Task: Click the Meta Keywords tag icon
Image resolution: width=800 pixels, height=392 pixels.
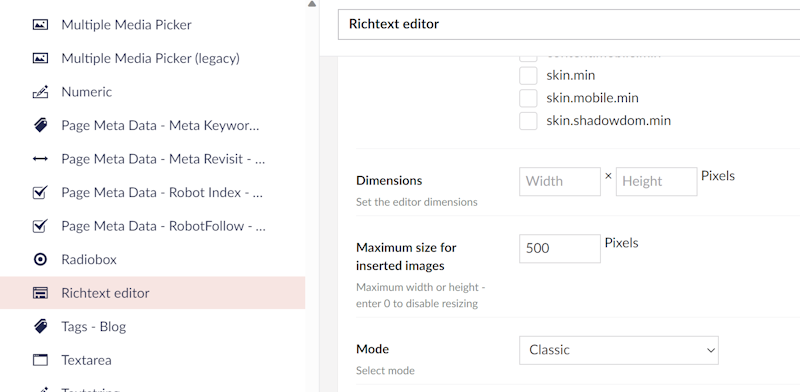Action: tap(40, 126)
